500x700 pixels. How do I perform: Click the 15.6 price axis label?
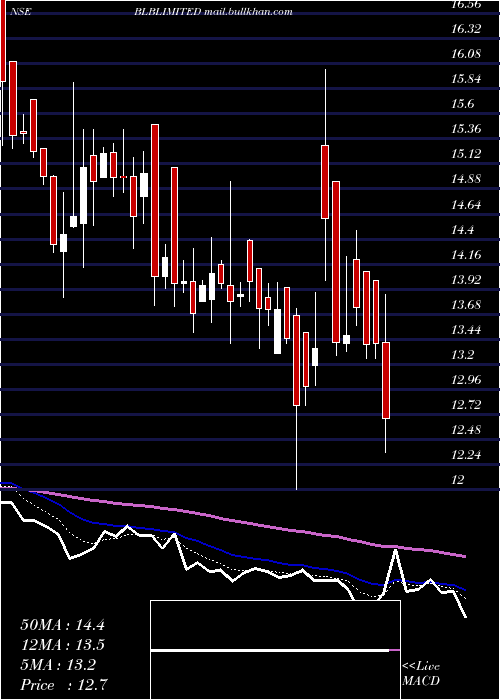[x=463, y=104]
